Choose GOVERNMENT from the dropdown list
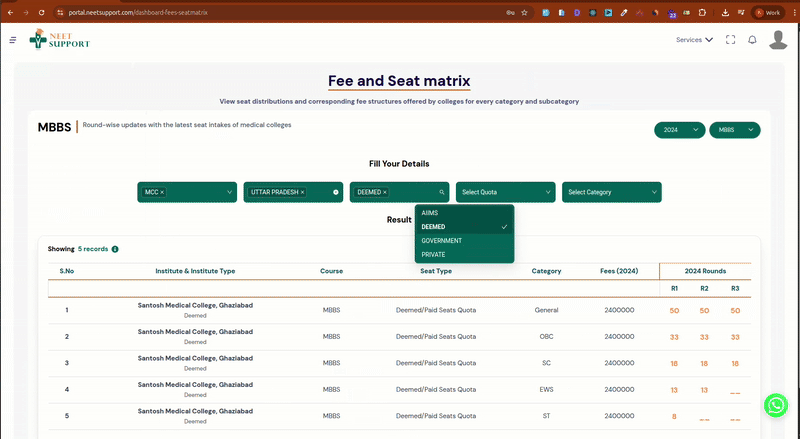 coord(441,241)
